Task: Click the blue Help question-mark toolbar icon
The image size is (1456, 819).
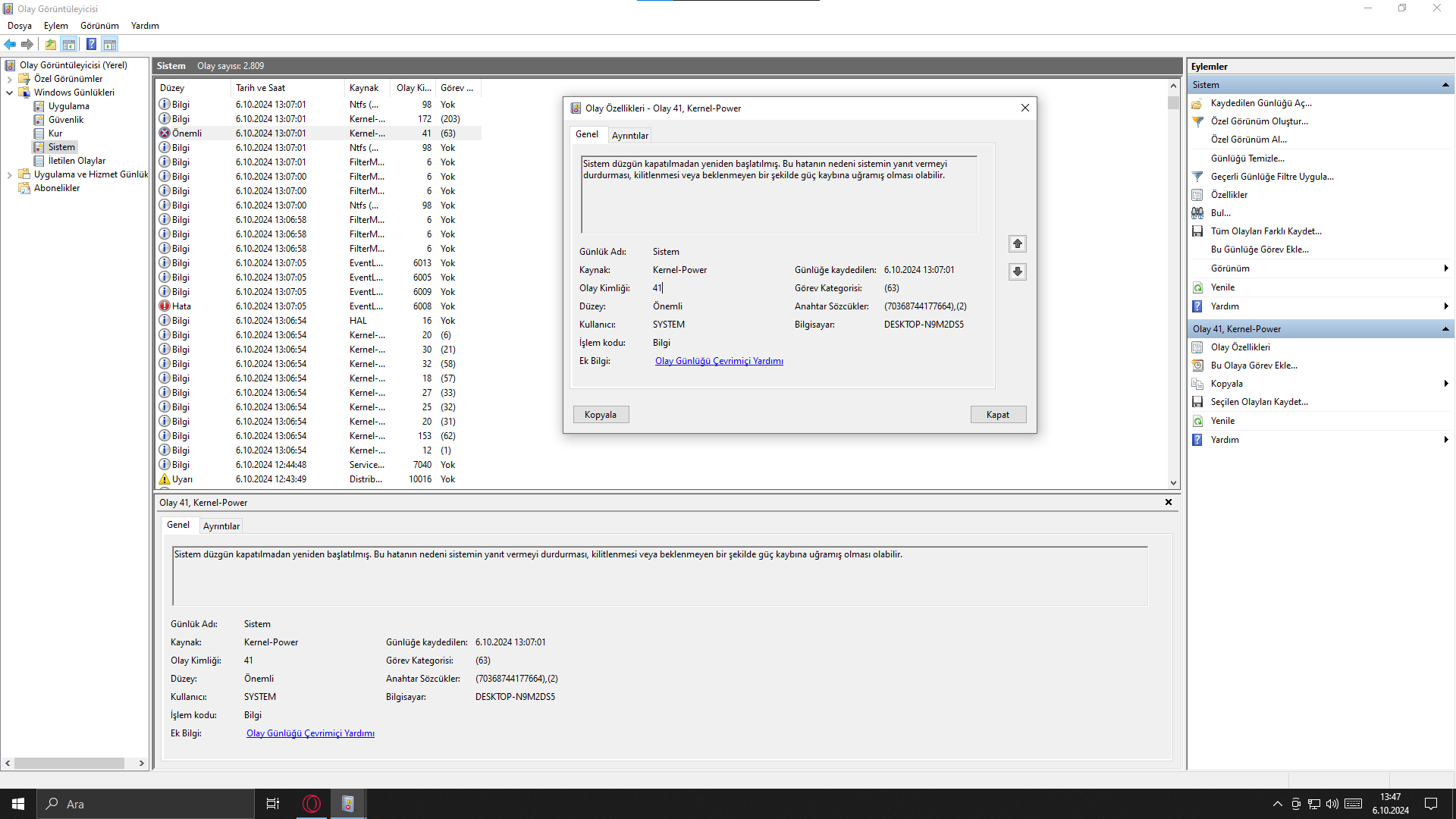Action: pyautogui.click(x=91, y=44)
